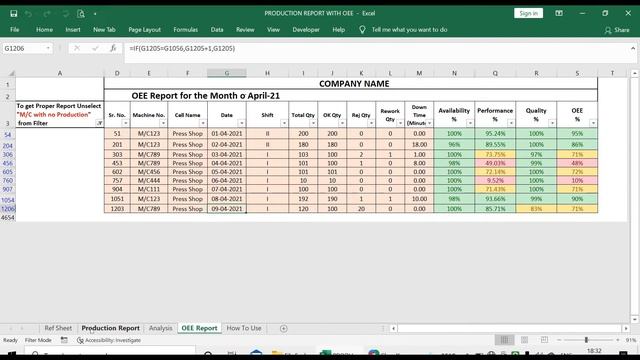The image size is (640, 360).
Task: Switch to Page Layout view icon
Action: click(x=524, y=340)
